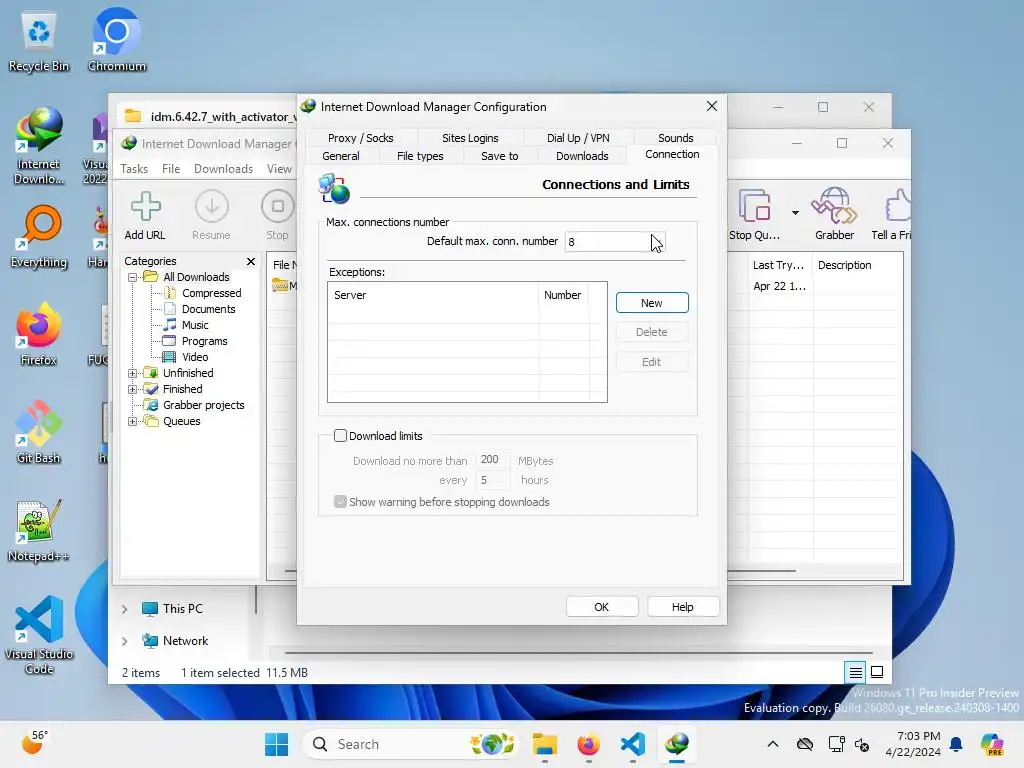Image resolution: width=1024 pixels, height=768 pixels.
Task: Select the Compressed category
Action: tap(211, 293)
